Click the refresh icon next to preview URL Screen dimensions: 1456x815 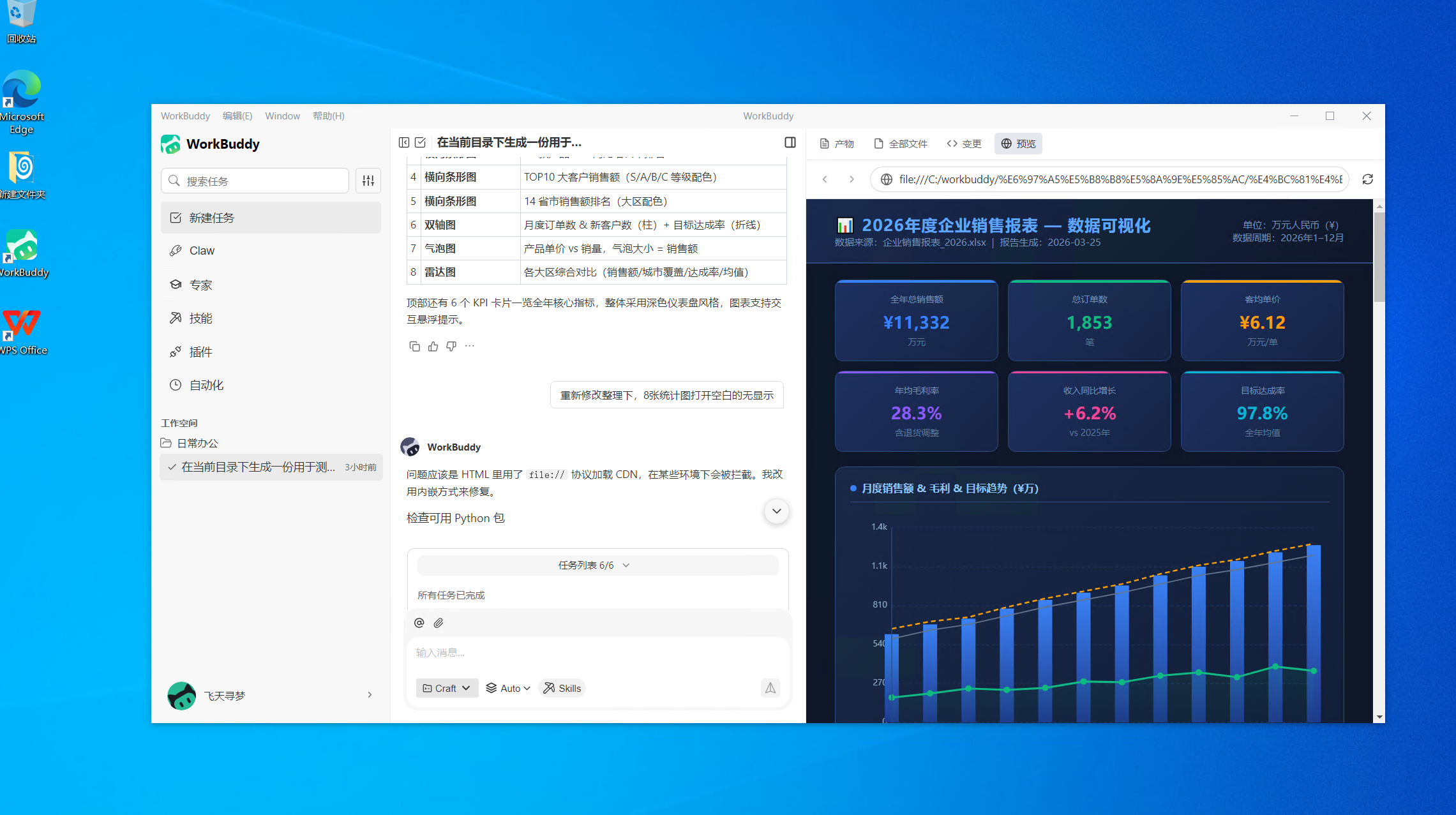coord(1367,179)
